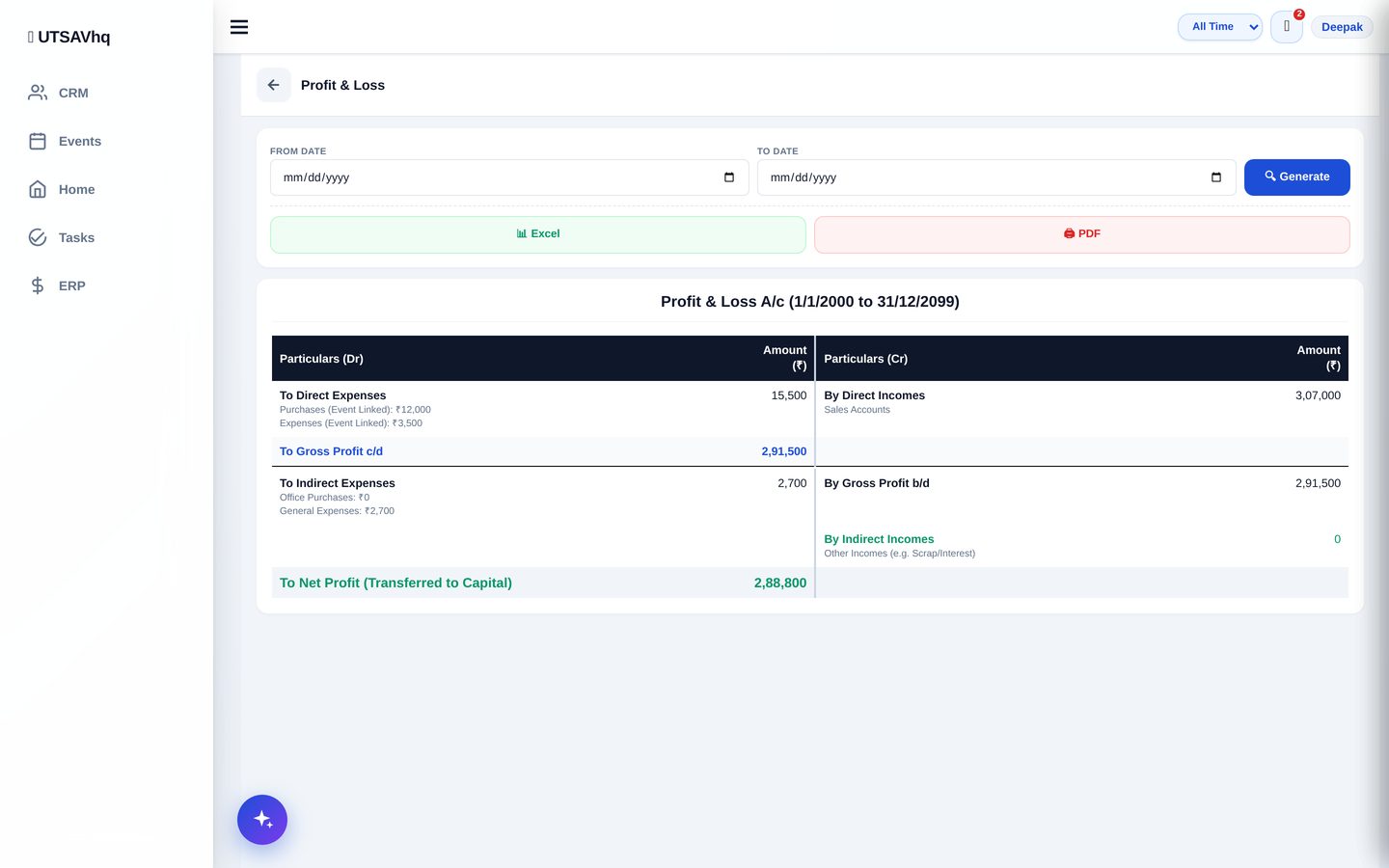Click the Particulars (Cr) column header
Viewport: 1389px width, 868px height.
click(x=865, y=359)
